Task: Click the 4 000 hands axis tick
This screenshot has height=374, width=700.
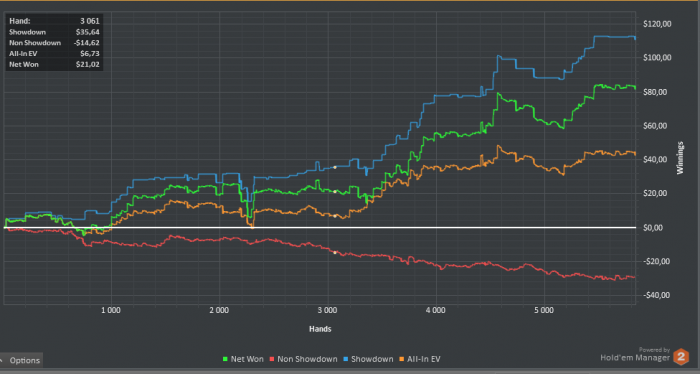Action: pos(435,310)
